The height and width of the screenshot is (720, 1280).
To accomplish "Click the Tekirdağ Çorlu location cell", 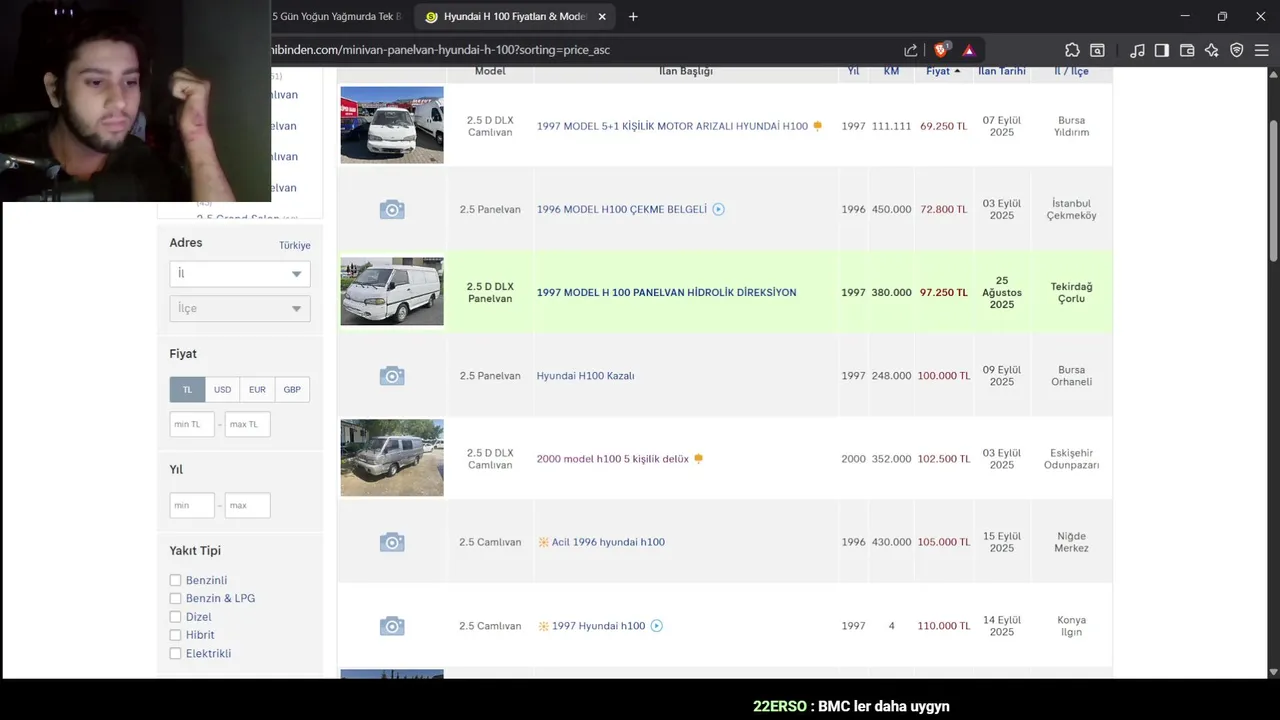I will point(1071,293).
